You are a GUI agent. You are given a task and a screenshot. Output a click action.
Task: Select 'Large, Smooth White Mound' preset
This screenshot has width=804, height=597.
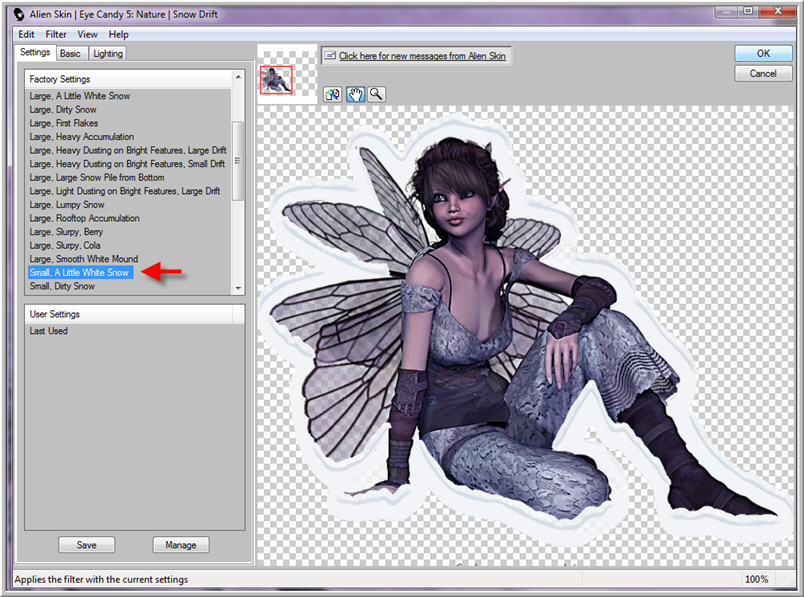[84, 259]
